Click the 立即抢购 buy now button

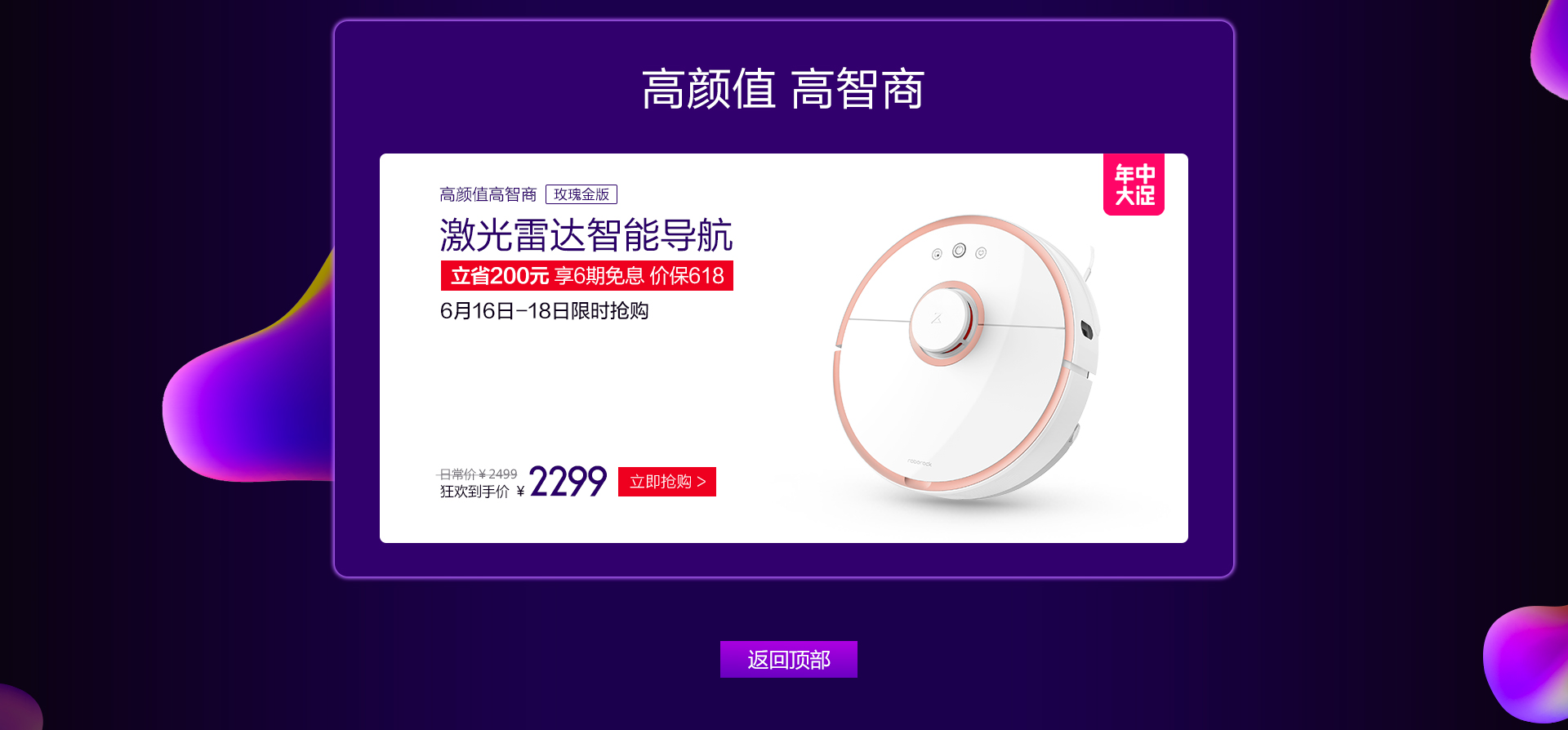click(x=667, y=482)
